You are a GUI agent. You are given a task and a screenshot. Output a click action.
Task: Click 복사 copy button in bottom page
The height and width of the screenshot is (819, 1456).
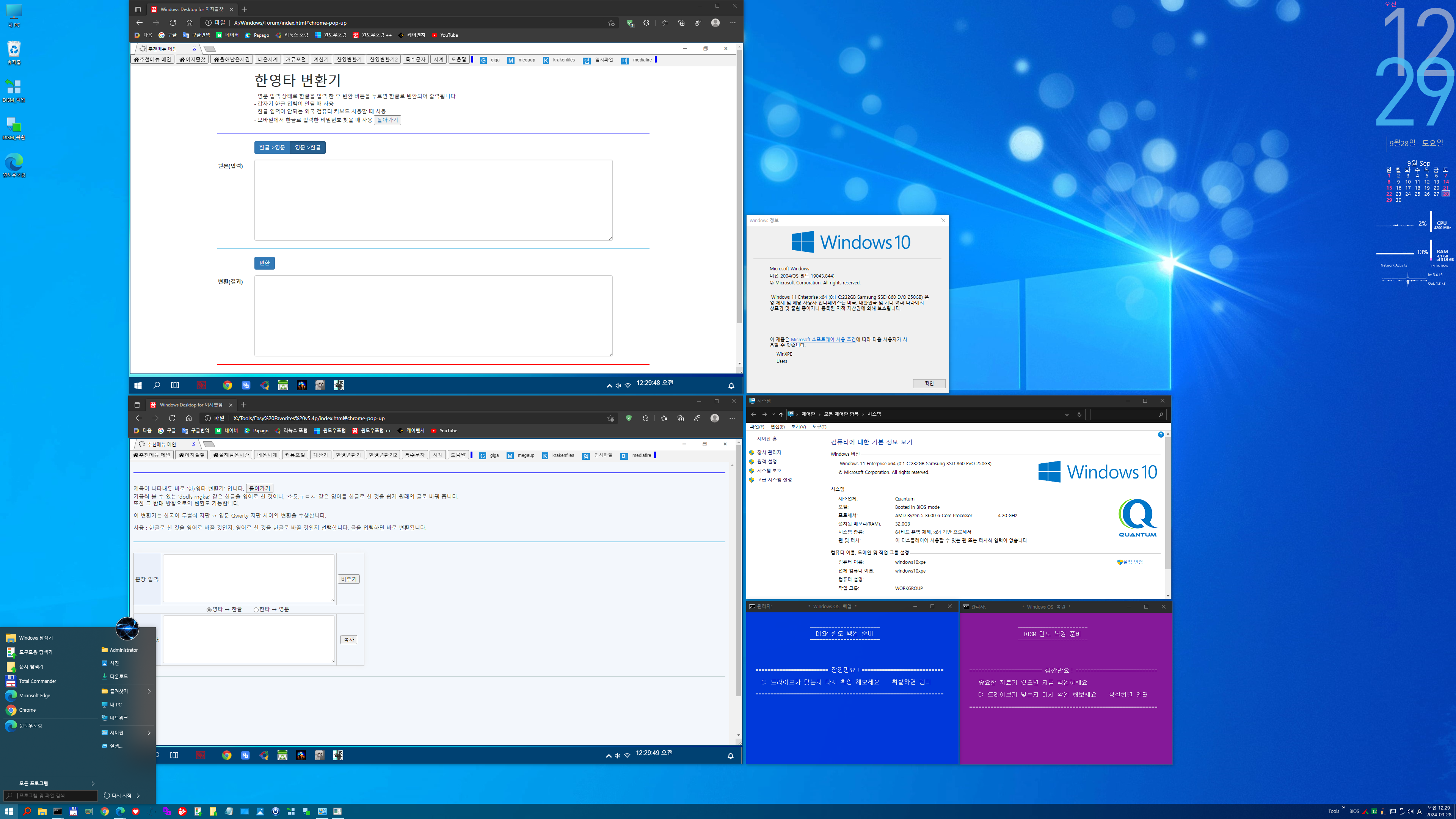pyautogui.click(x=349, y=640)
